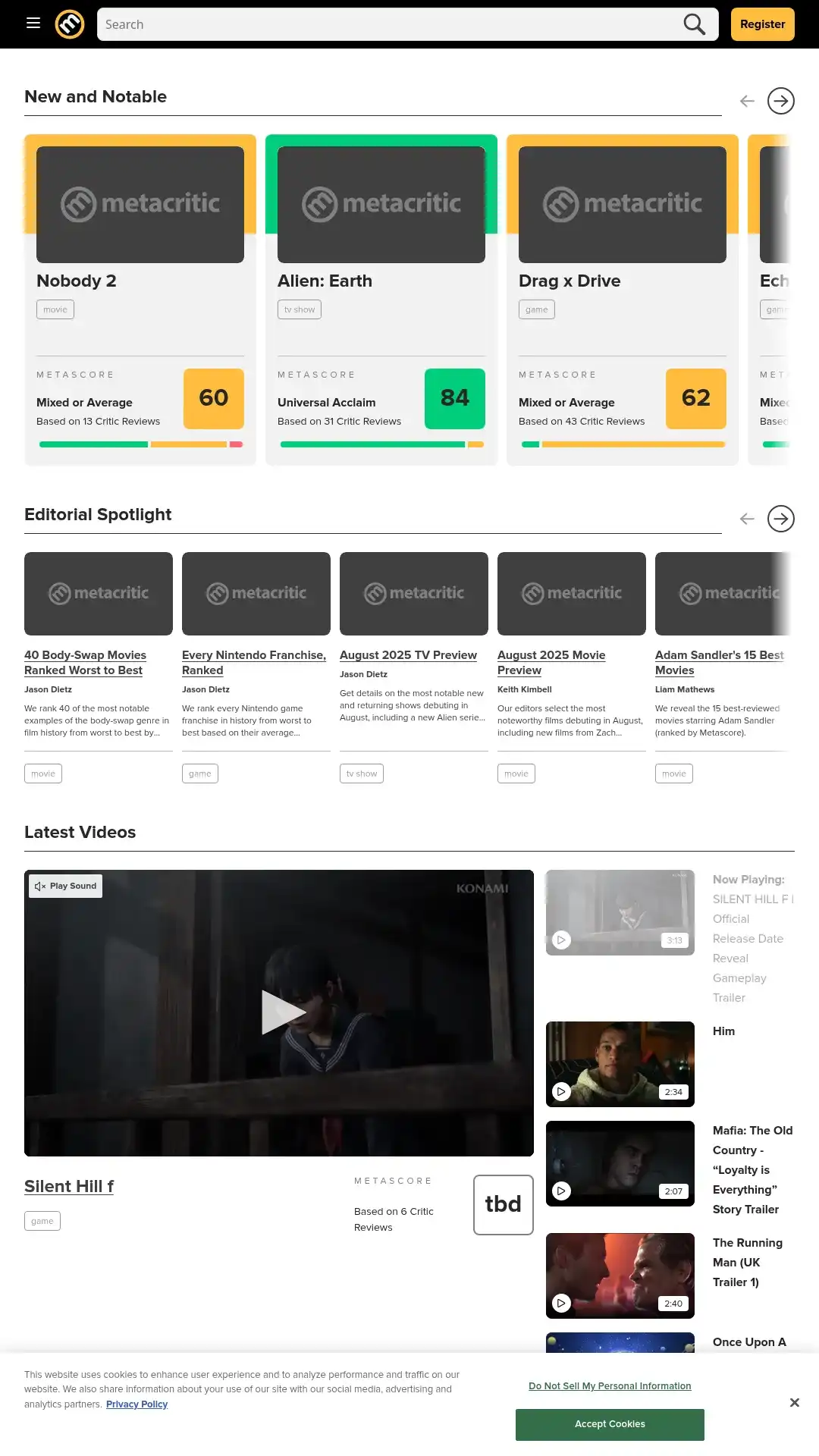The image size is (819, 1456).
Task: Click the movie tag under Nobody 2
Action: pyautogui.click(x=55, y=309)
